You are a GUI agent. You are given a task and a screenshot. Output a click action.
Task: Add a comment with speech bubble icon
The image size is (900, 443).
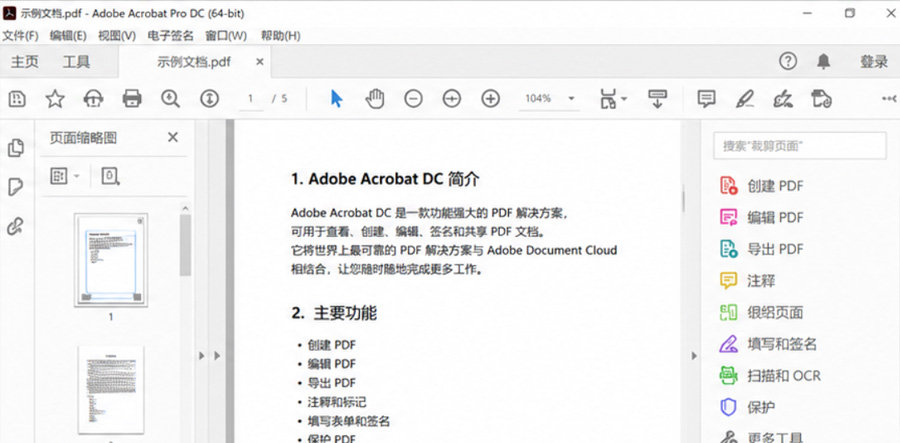coord(706,99)
